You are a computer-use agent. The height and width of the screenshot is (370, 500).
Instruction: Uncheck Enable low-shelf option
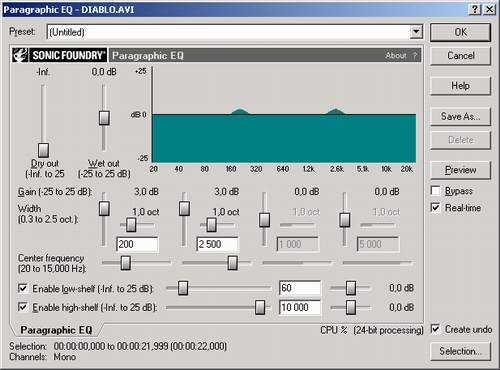pos(23,288)
